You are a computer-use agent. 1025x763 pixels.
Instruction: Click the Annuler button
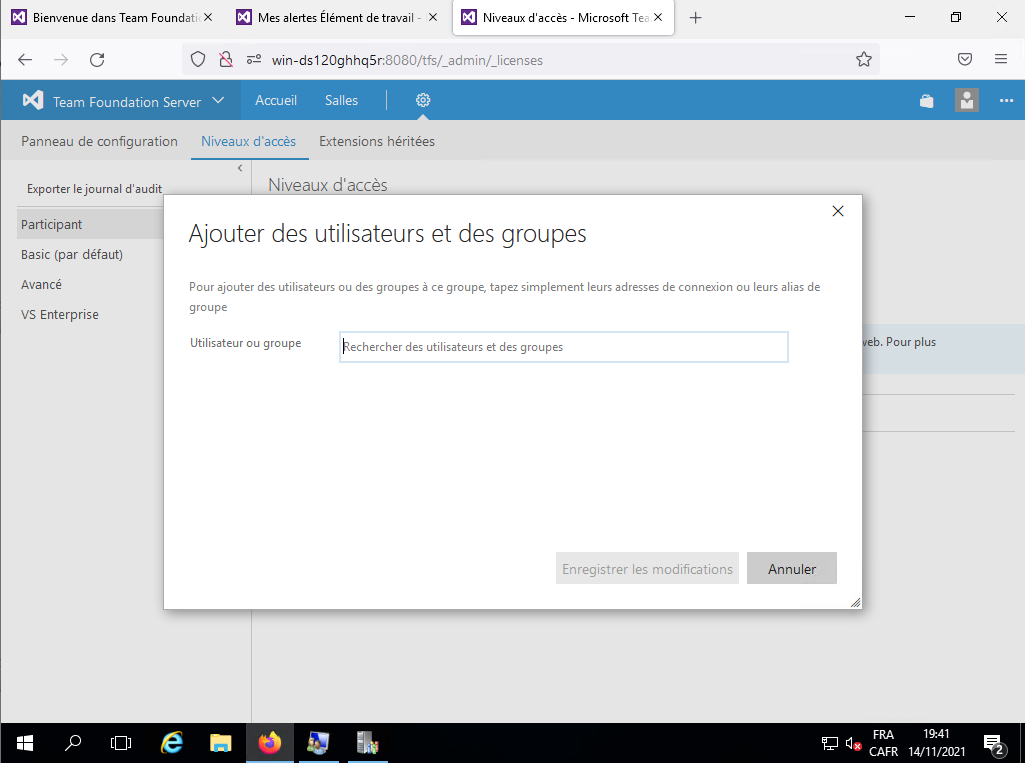pyautogui.click(x=791, y=569)
